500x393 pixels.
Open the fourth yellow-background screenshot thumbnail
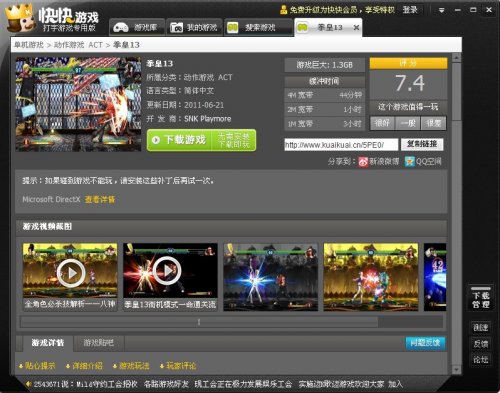point(371,277)
